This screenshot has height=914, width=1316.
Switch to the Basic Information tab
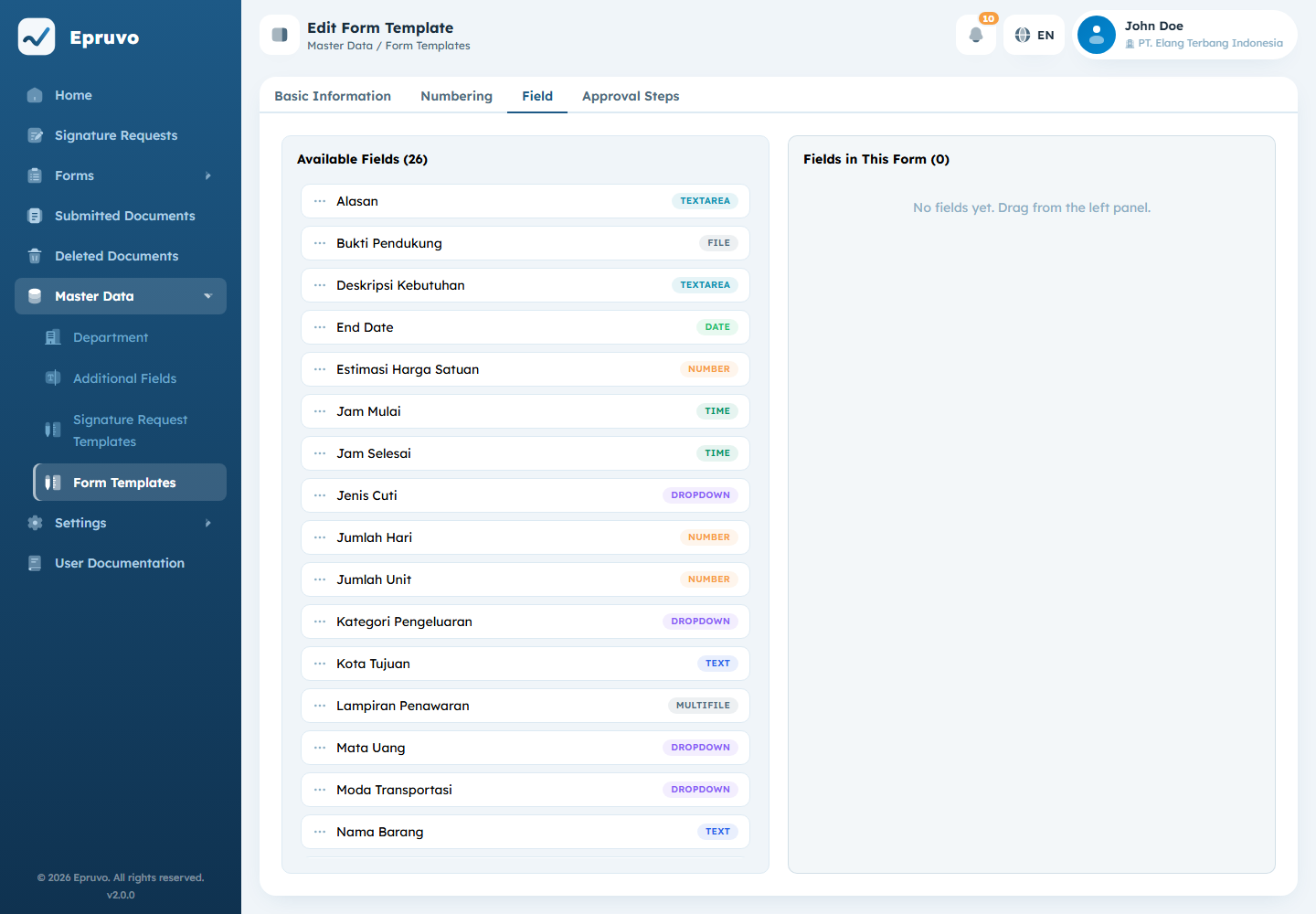333,96
